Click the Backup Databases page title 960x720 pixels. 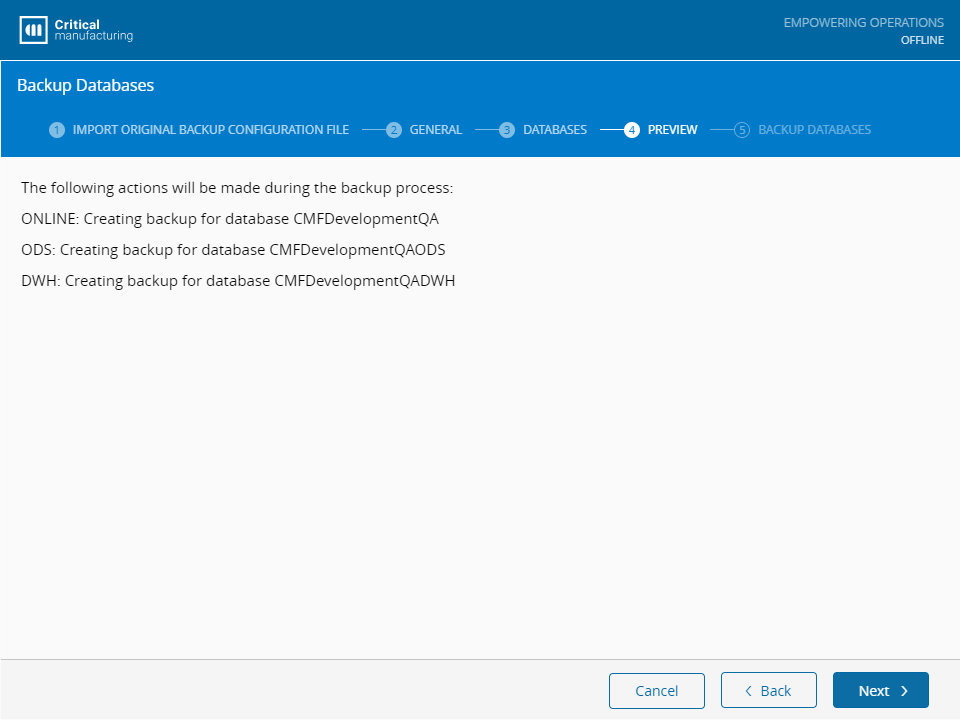click(86, 85)
